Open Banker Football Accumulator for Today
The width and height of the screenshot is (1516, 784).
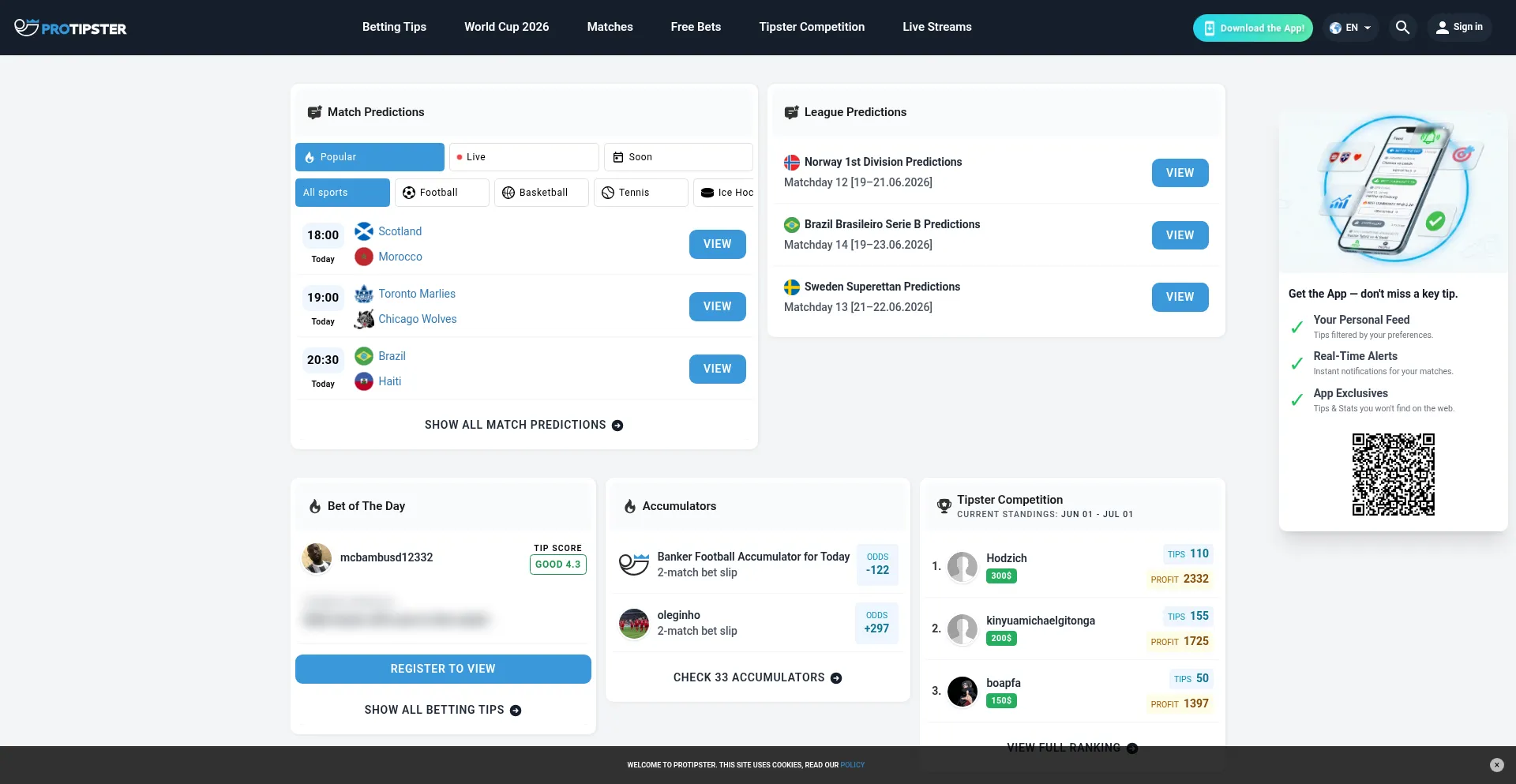point(754,557)
